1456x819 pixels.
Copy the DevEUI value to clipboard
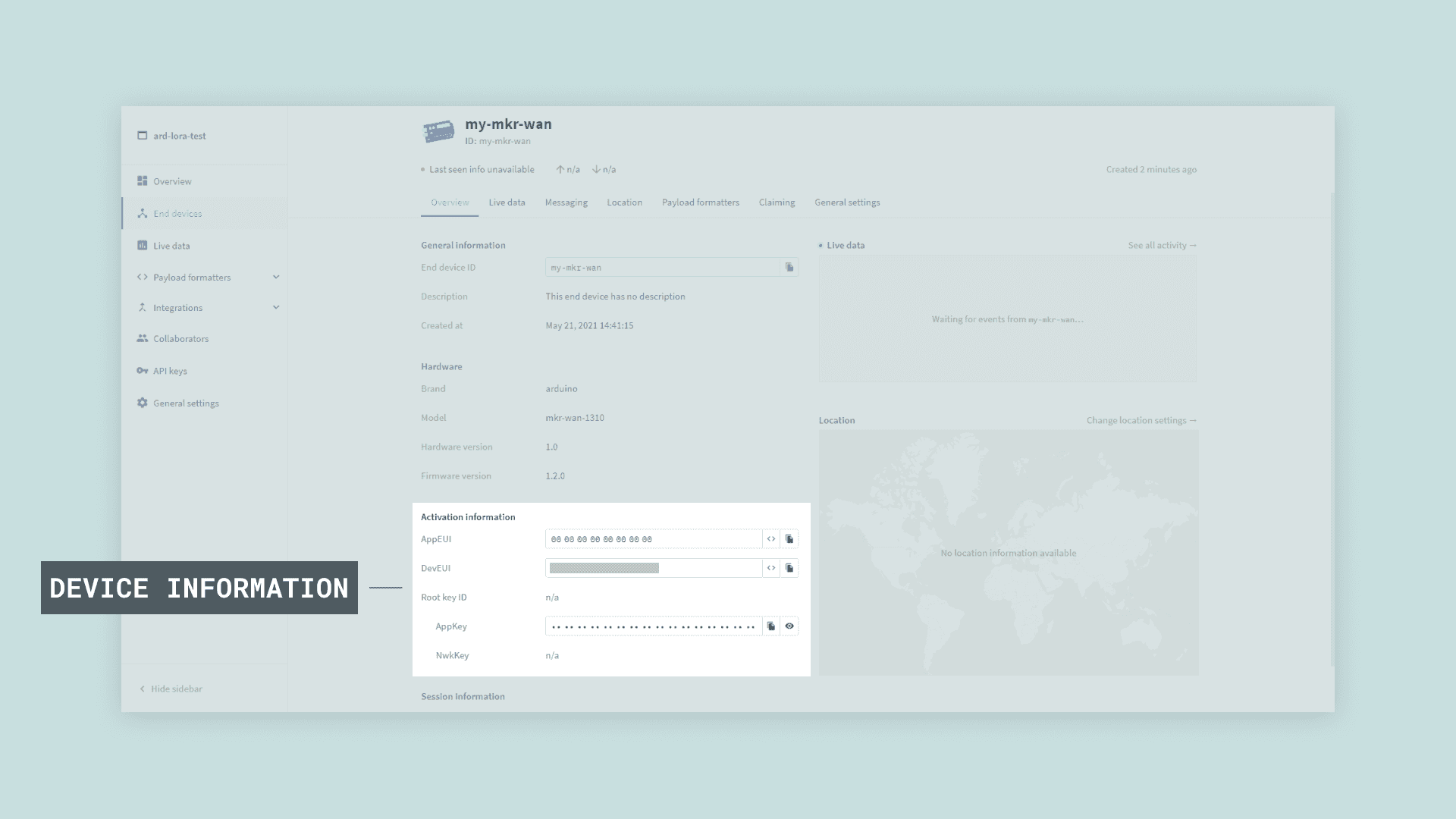[789, 568]
